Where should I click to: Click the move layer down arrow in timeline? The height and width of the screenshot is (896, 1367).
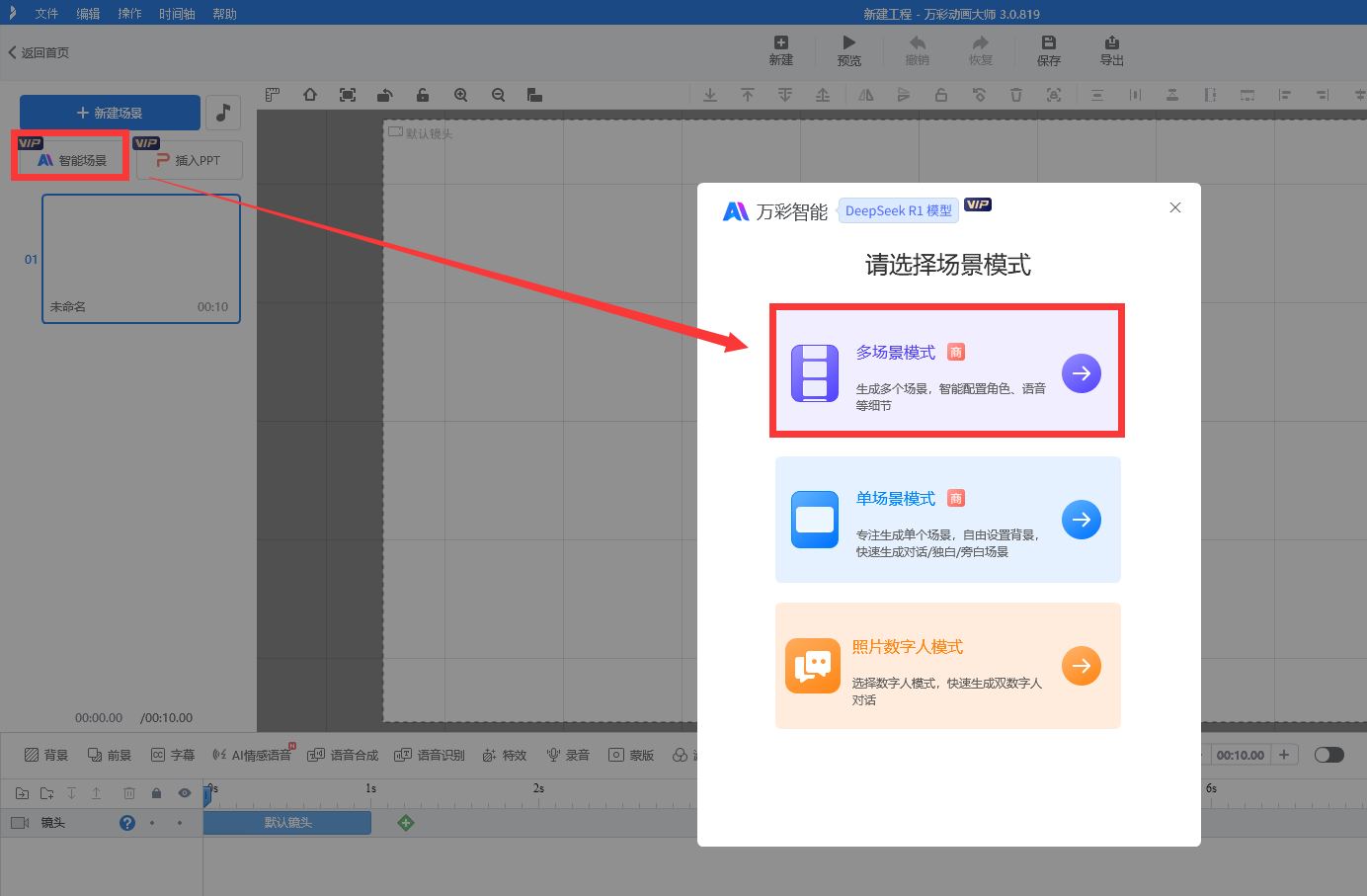[71, 793]
